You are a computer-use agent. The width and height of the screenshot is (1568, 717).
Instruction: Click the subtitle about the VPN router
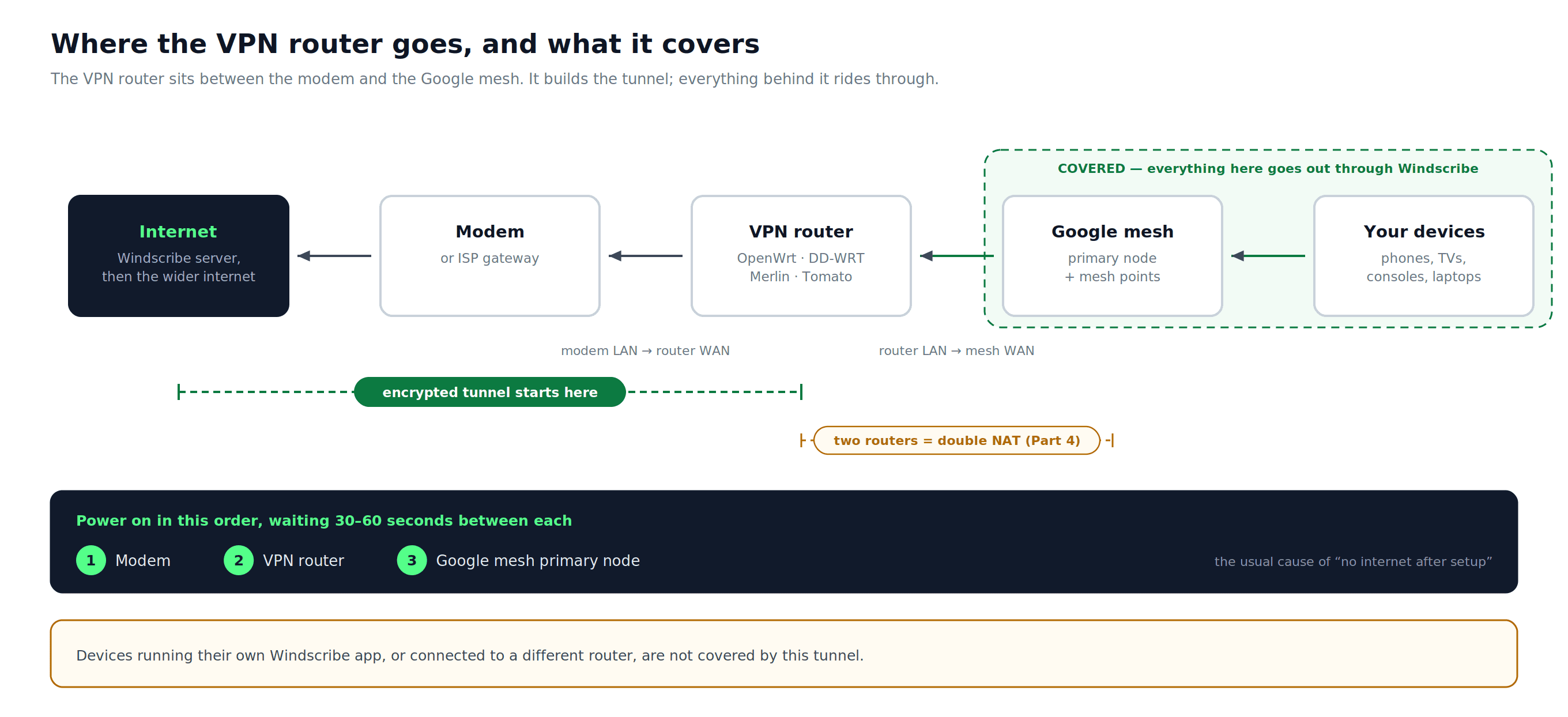click(494, 79)
